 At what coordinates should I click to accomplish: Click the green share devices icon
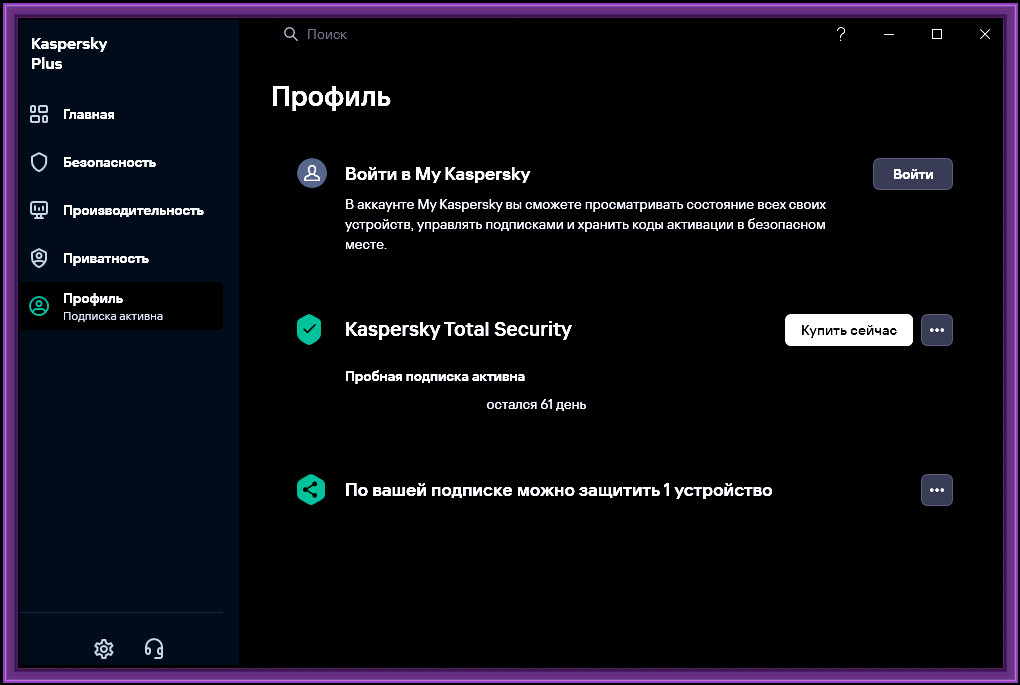pyautogui.click(x=311, y=490)
